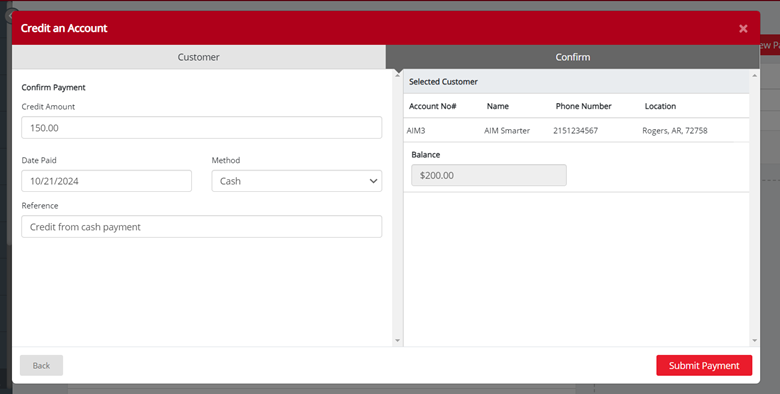This screenshot has height=394, width=780.
Task: Click the Submit Payment button
Action: tap(704, 366)
